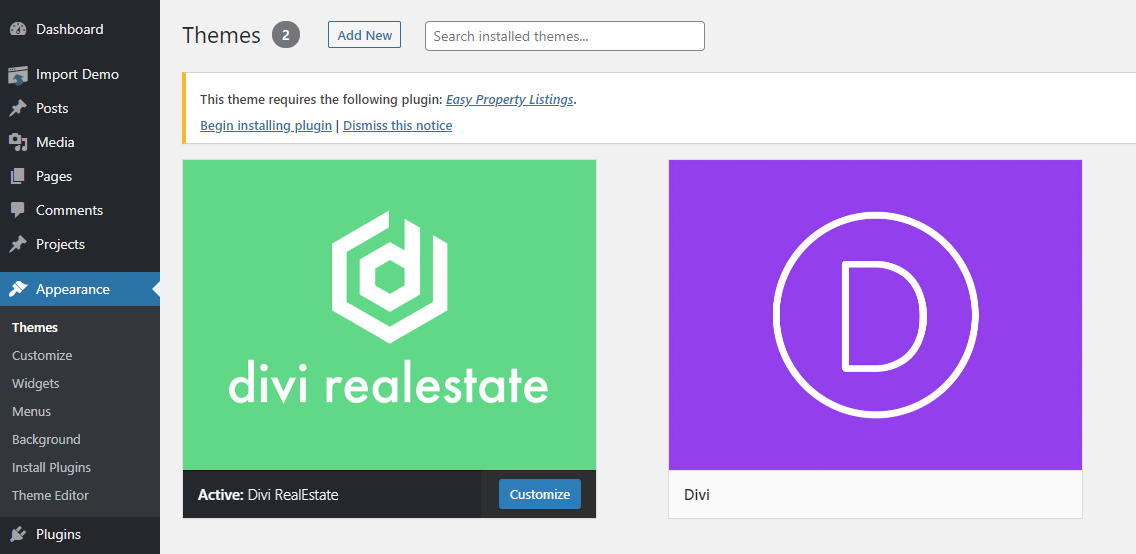Select the Divi RealEstate theme thumbnail
The image size is (1136, 554).
click(389, 315)
